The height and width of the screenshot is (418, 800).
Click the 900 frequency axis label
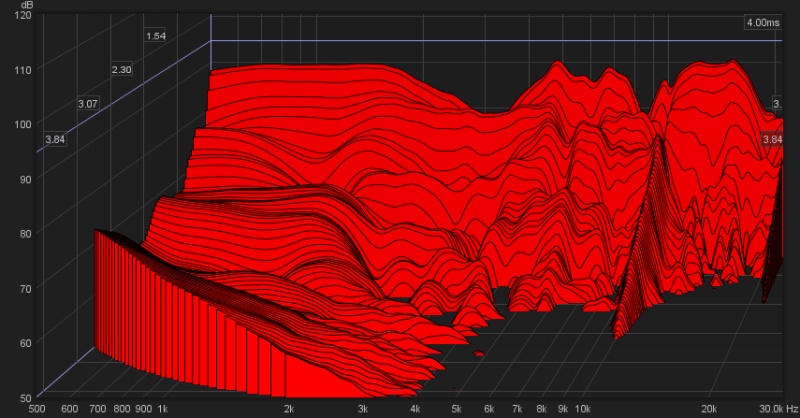pyautogui.click(x=144, y=409)
